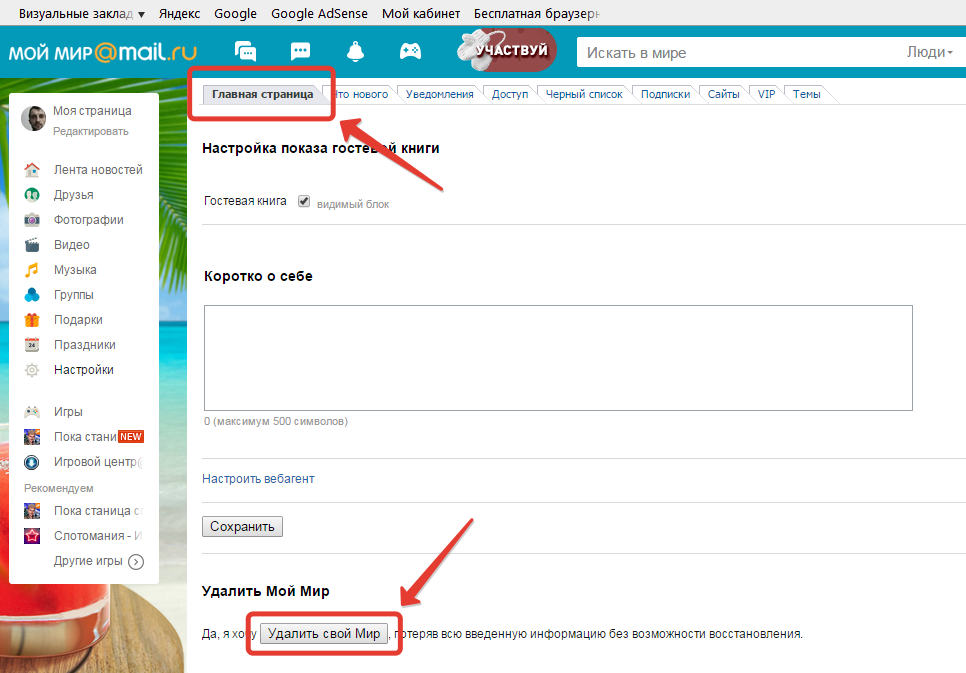The image size is (966, 673).
Task: Open Google bookmark in bookmarks bar
Action: (x=235, y=14)
